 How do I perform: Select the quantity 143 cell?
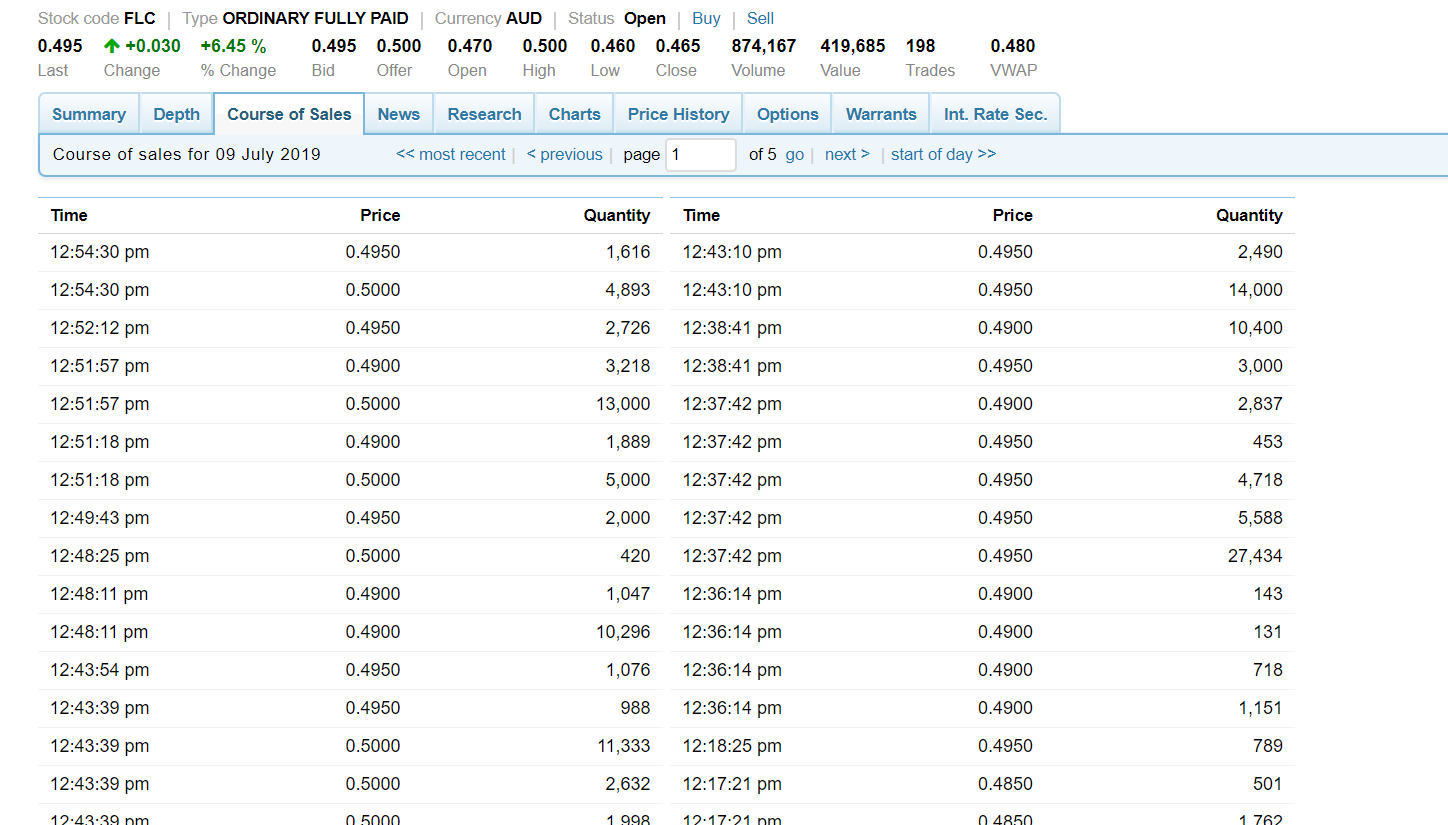(1268, 594)
